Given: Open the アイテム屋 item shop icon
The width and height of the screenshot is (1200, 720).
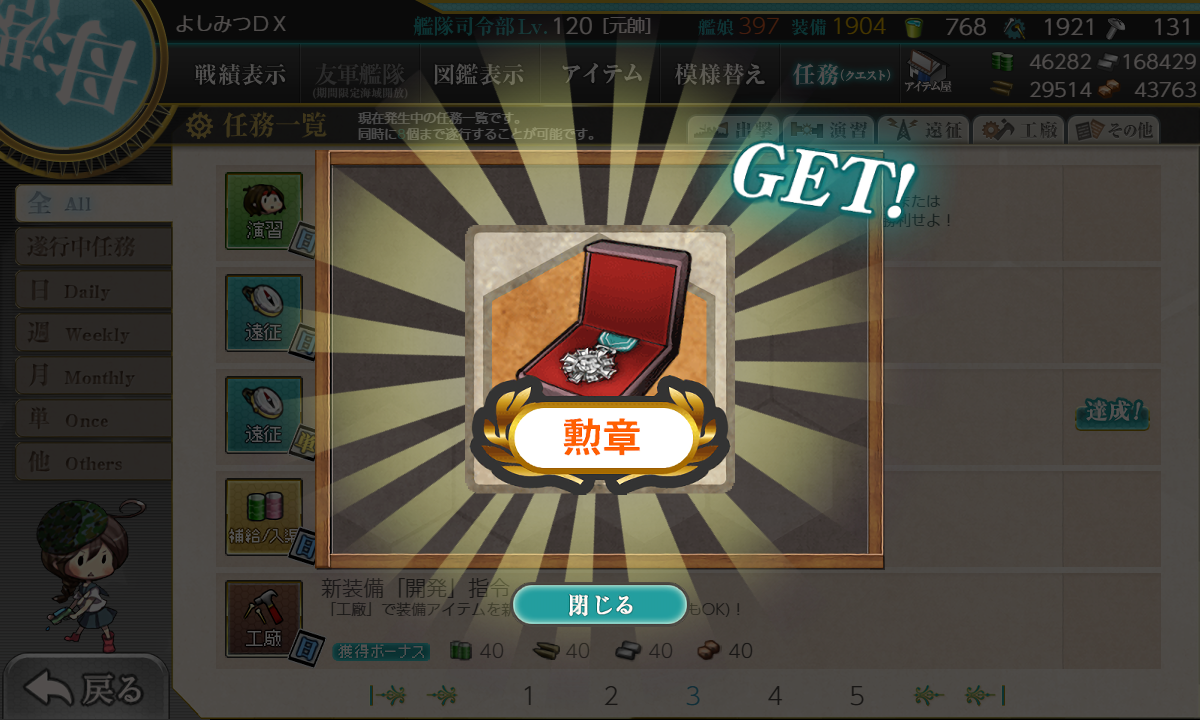Looking at the screenshot, I should [x=928, y=71].
